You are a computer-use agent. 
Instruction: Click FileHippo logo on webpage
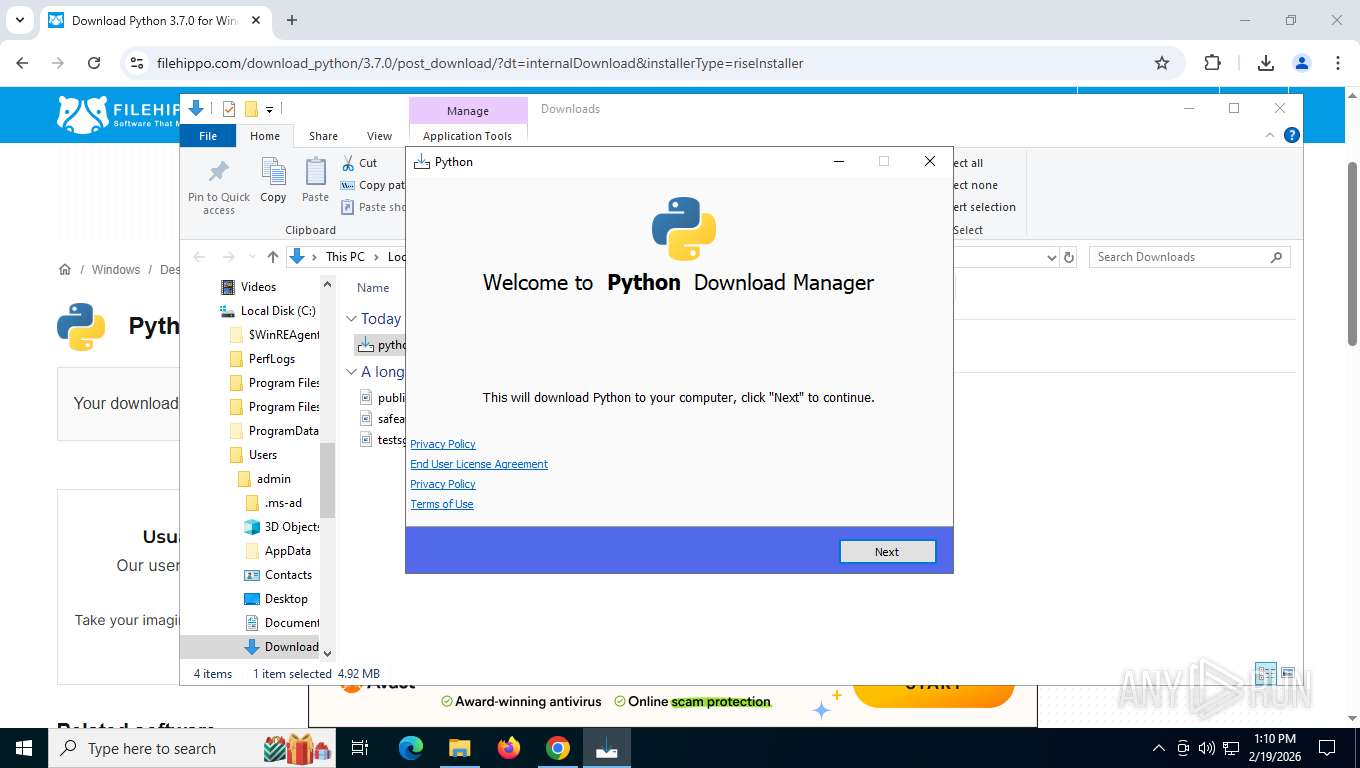(118, 115)
